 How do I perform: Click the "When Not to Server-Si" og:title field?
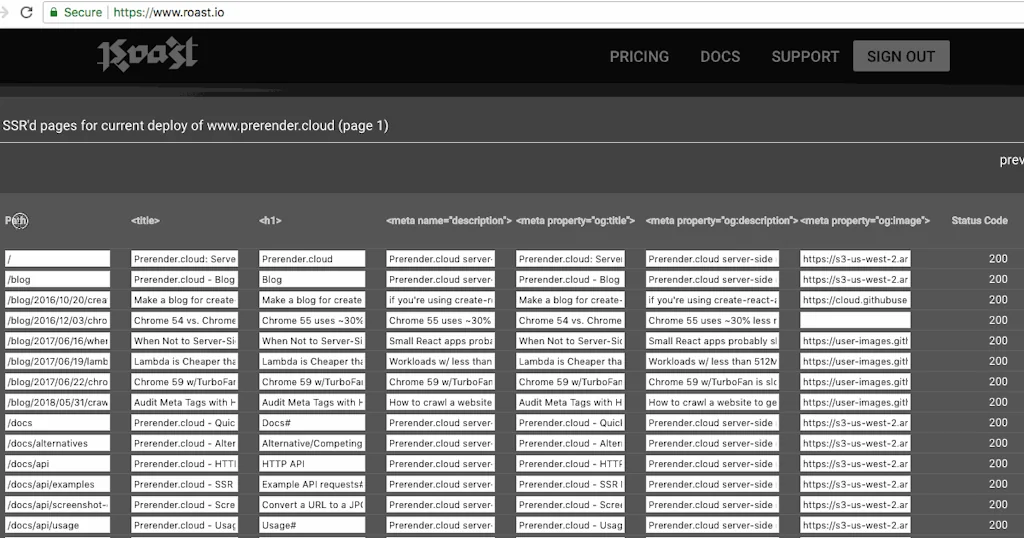570,341
